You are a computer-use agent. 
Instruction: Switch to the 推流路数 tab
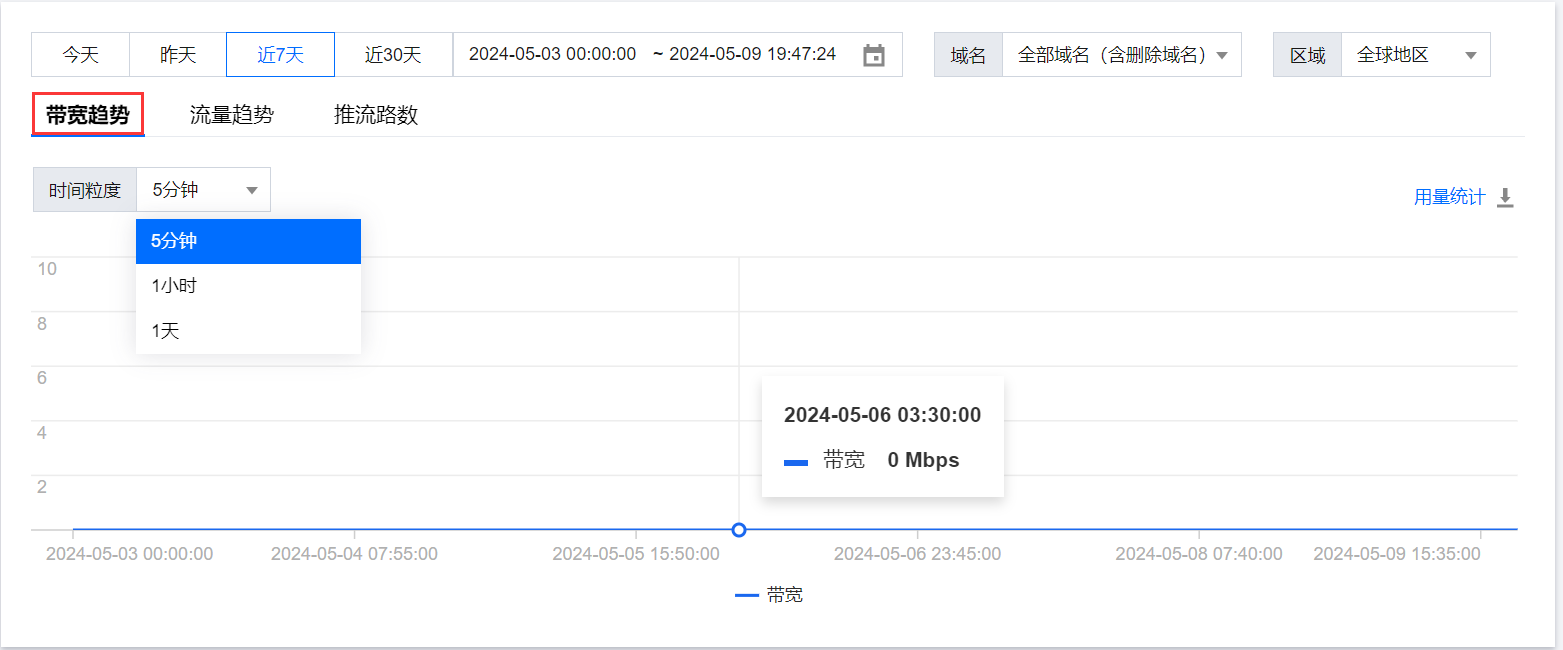coord(376,115)
